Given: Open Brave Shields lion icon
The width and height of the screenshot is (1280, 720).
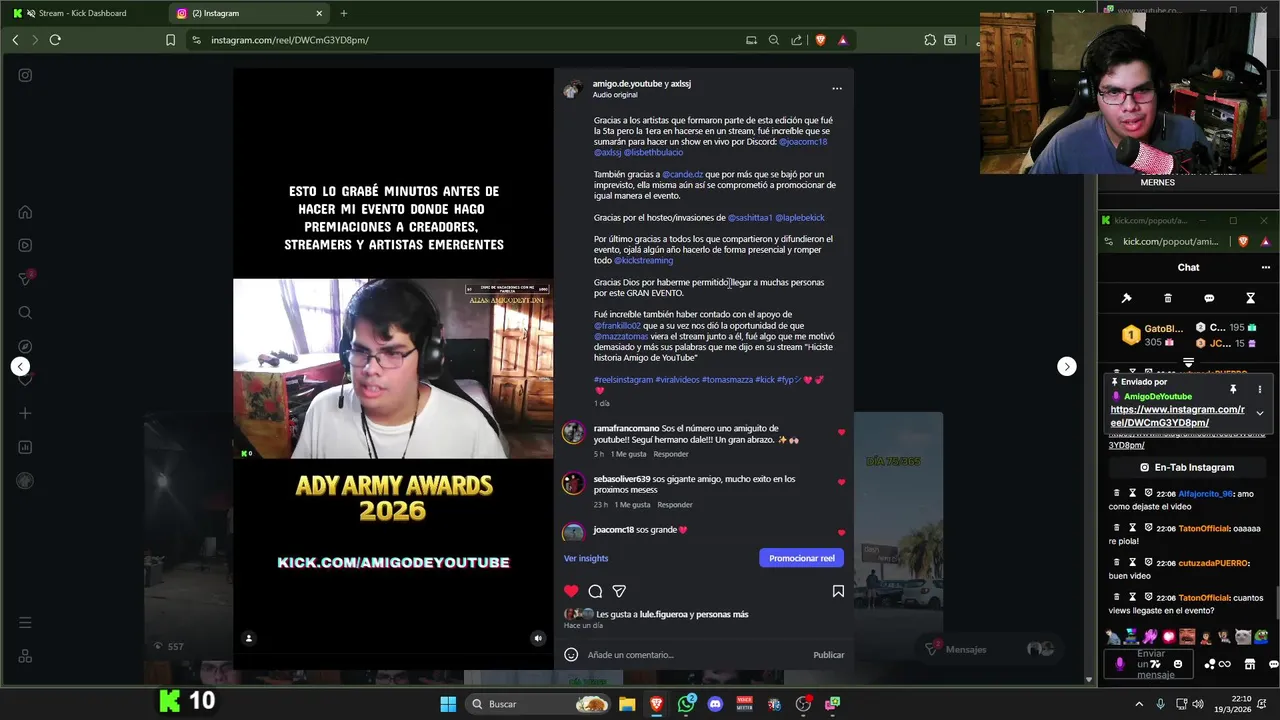Looking at the screenshot, I should tap(821, 40).
